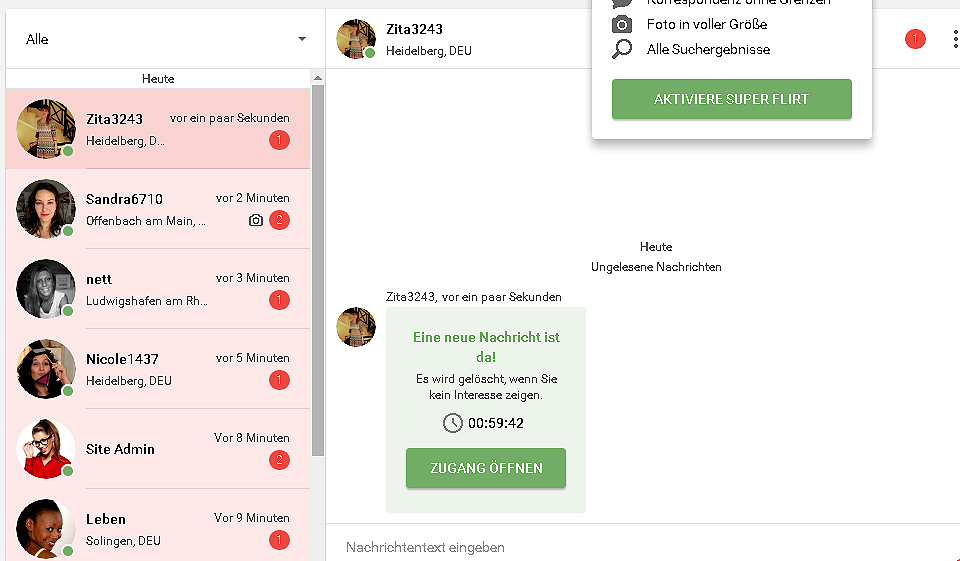Click the three-dot menu in chat header

tap(954, 39)
